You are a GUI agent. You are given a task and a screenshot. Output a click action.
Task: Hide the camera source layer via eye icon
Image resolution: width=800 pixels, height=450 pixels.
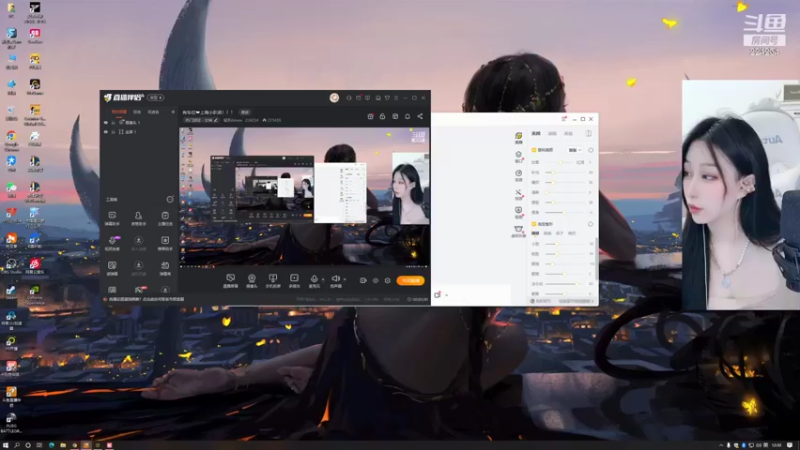pos(106,122)
